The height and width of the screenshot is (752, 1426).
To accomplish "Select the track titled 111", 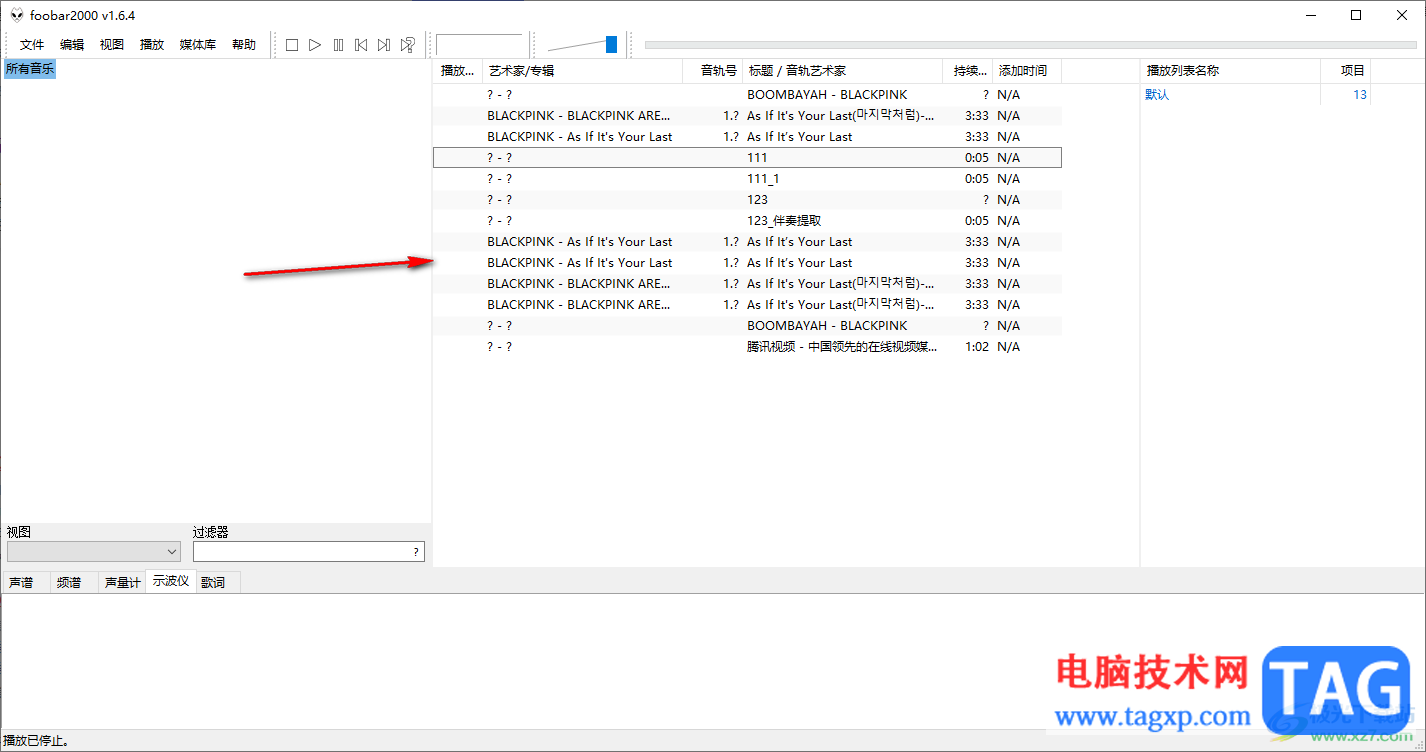I will pos(757,158).
